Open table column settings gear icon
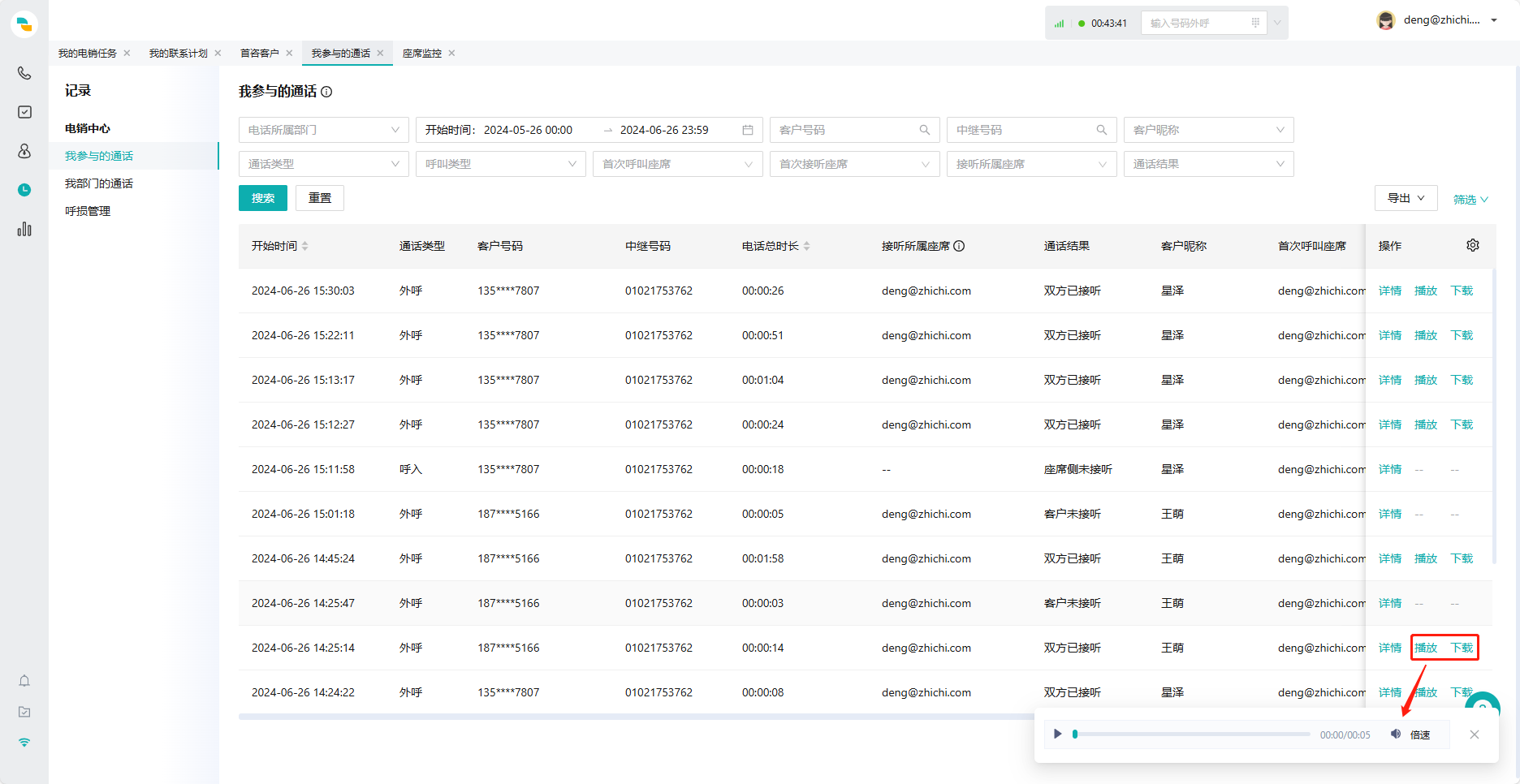This screenshot has height=784, width=1520. coord(1473,245)
